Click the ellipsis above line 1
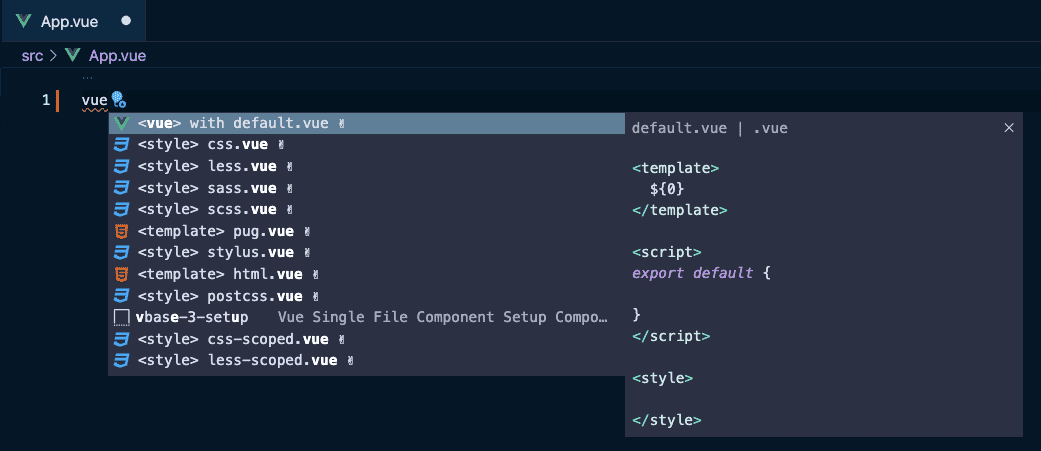 coord(87,78)
